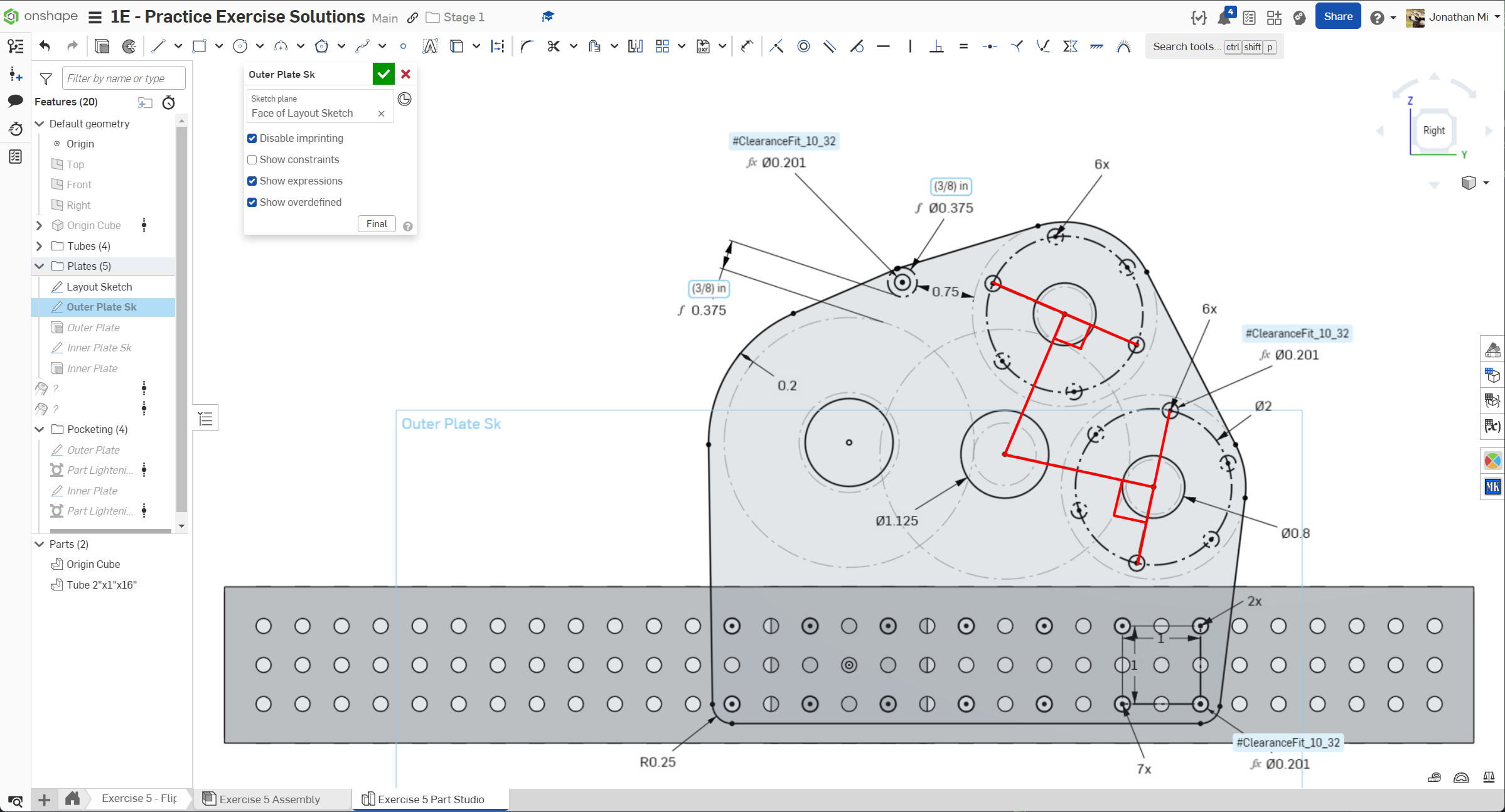Apply the Equal constraint tool
This screenshot has height=812, width=1505.
coord(963,46)
